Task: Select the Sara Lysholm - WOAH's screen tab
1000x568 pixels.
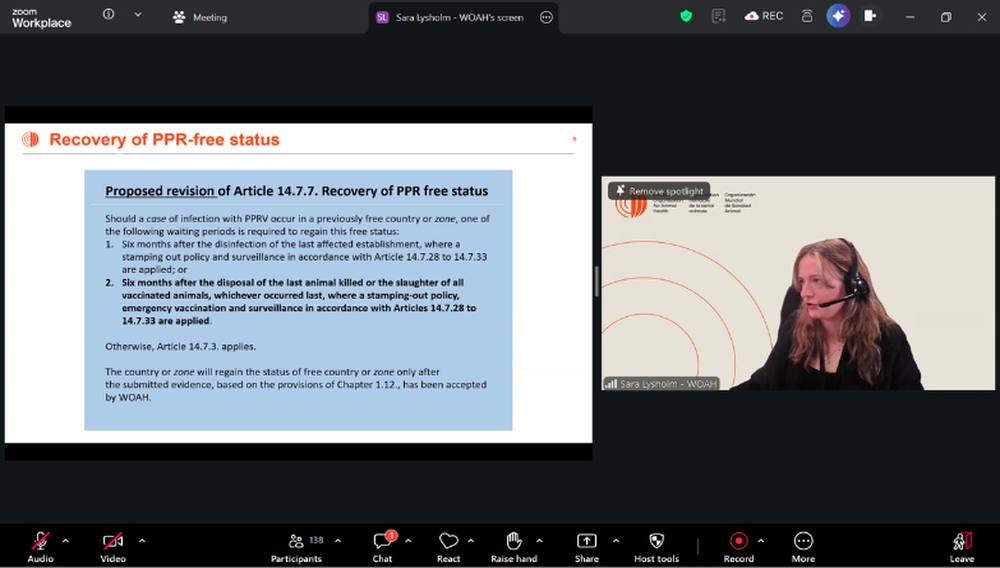Action: (450, 17)
